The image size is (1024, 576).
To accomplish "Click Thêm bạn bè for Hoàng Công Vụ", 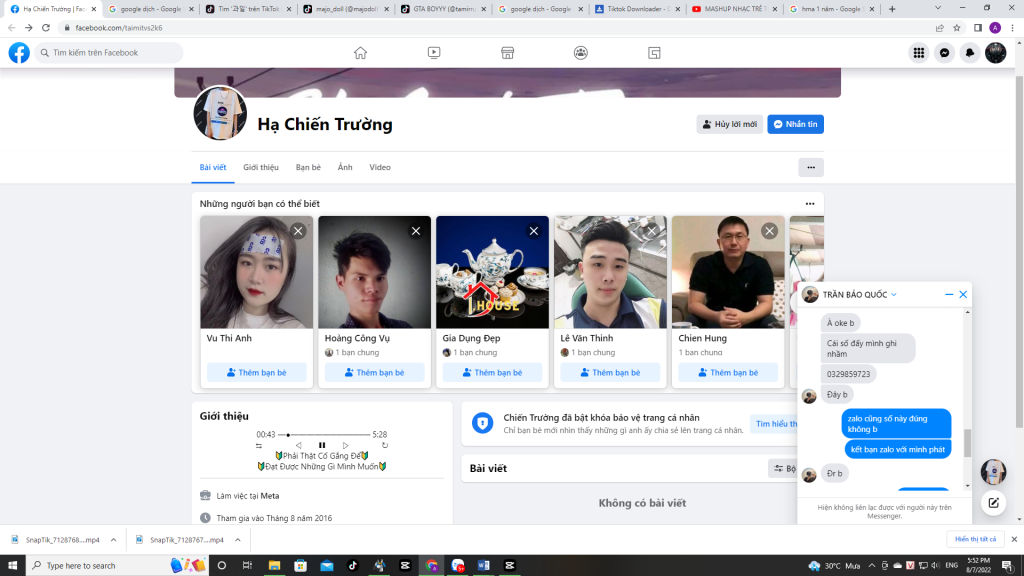I will click(375, 372).
